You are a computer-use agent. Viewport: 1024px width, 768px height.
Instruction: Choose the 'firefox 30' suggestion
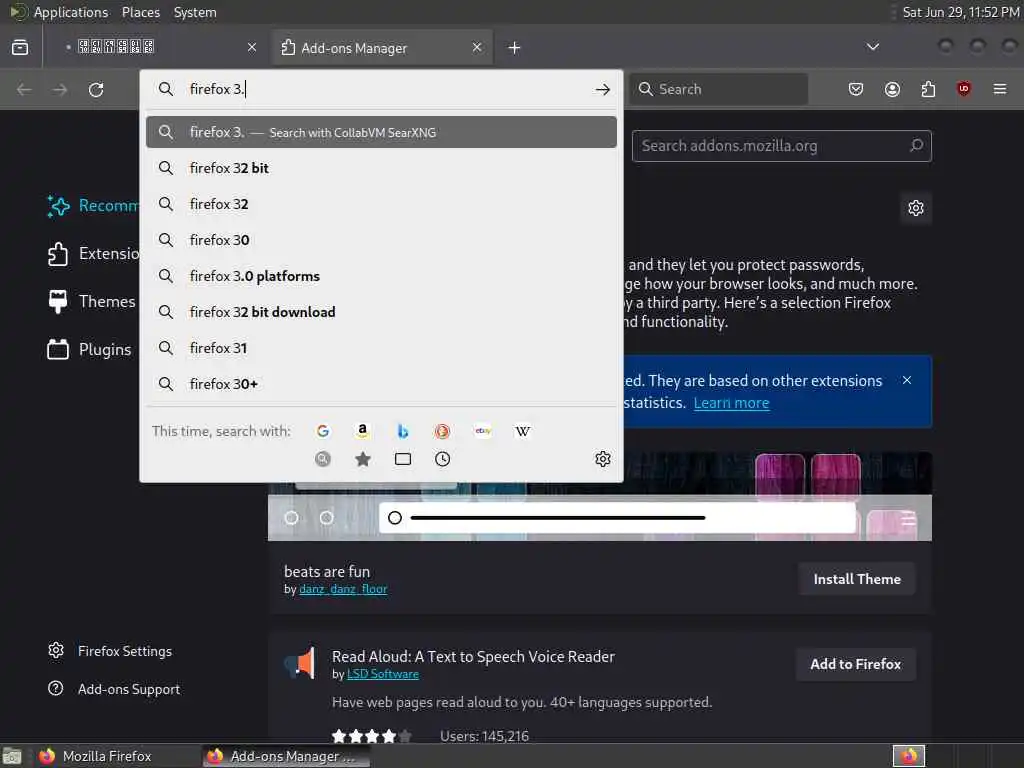point(381,240)
